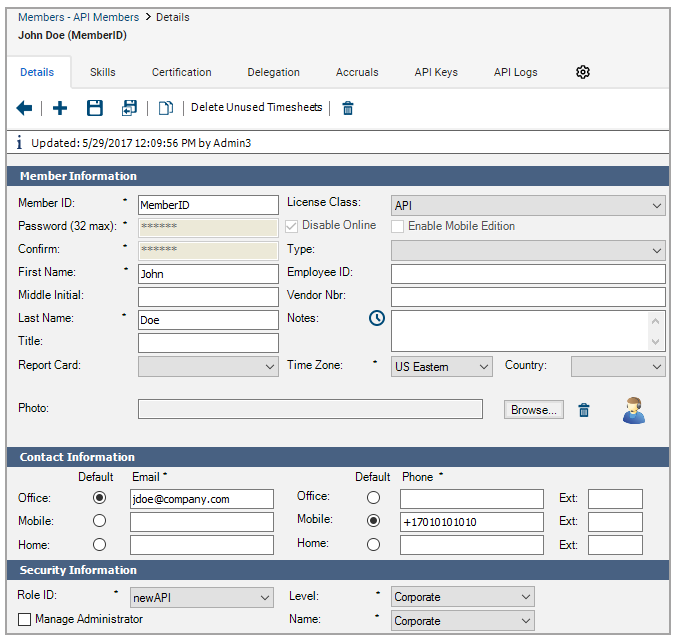
Task: Click the plus icon to add member
Action: click(60, 108)
